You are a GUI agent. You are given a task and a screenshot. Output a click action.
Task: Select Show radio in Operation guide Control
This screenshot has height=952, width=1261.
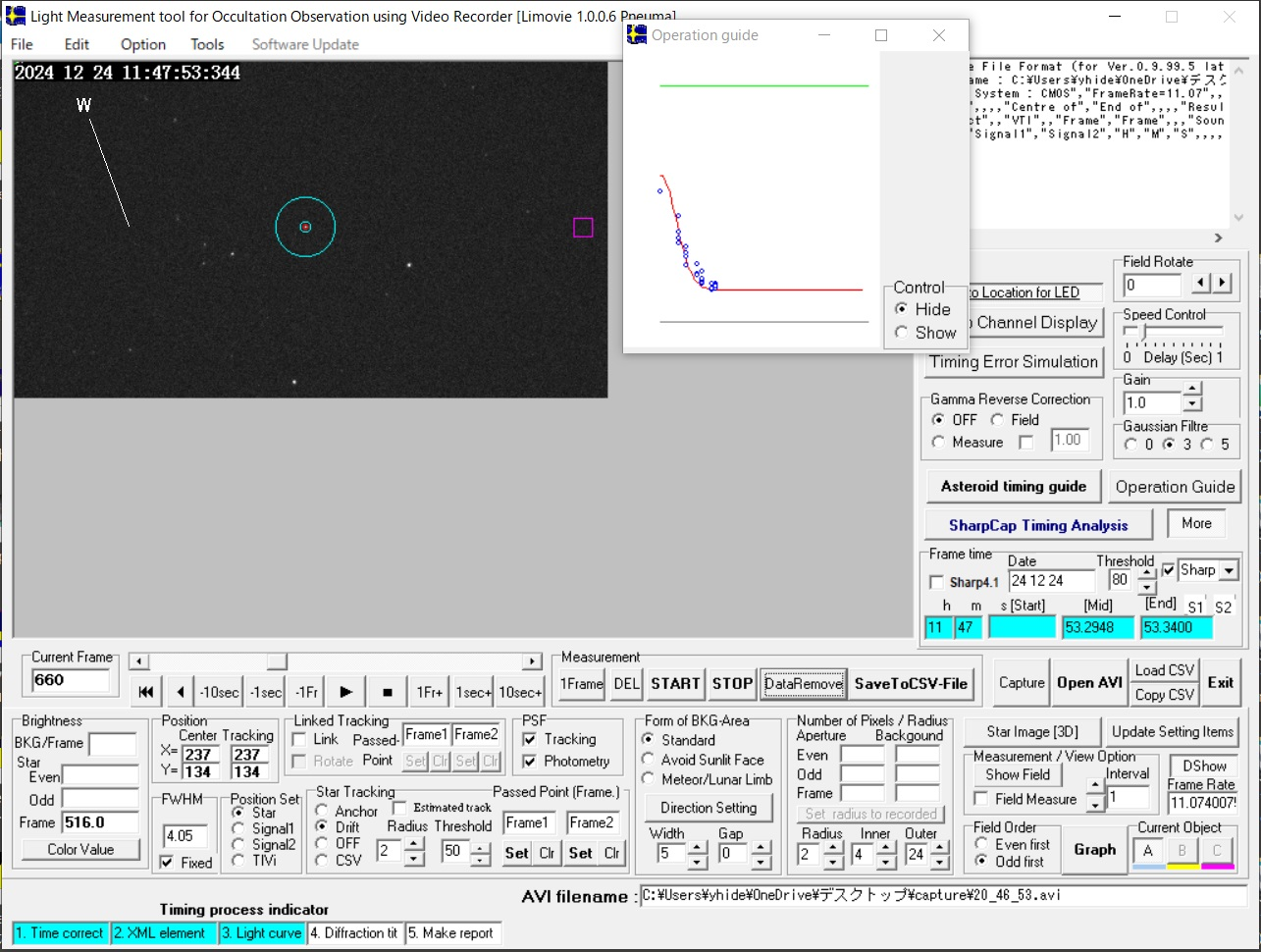(x=902, y=333)
